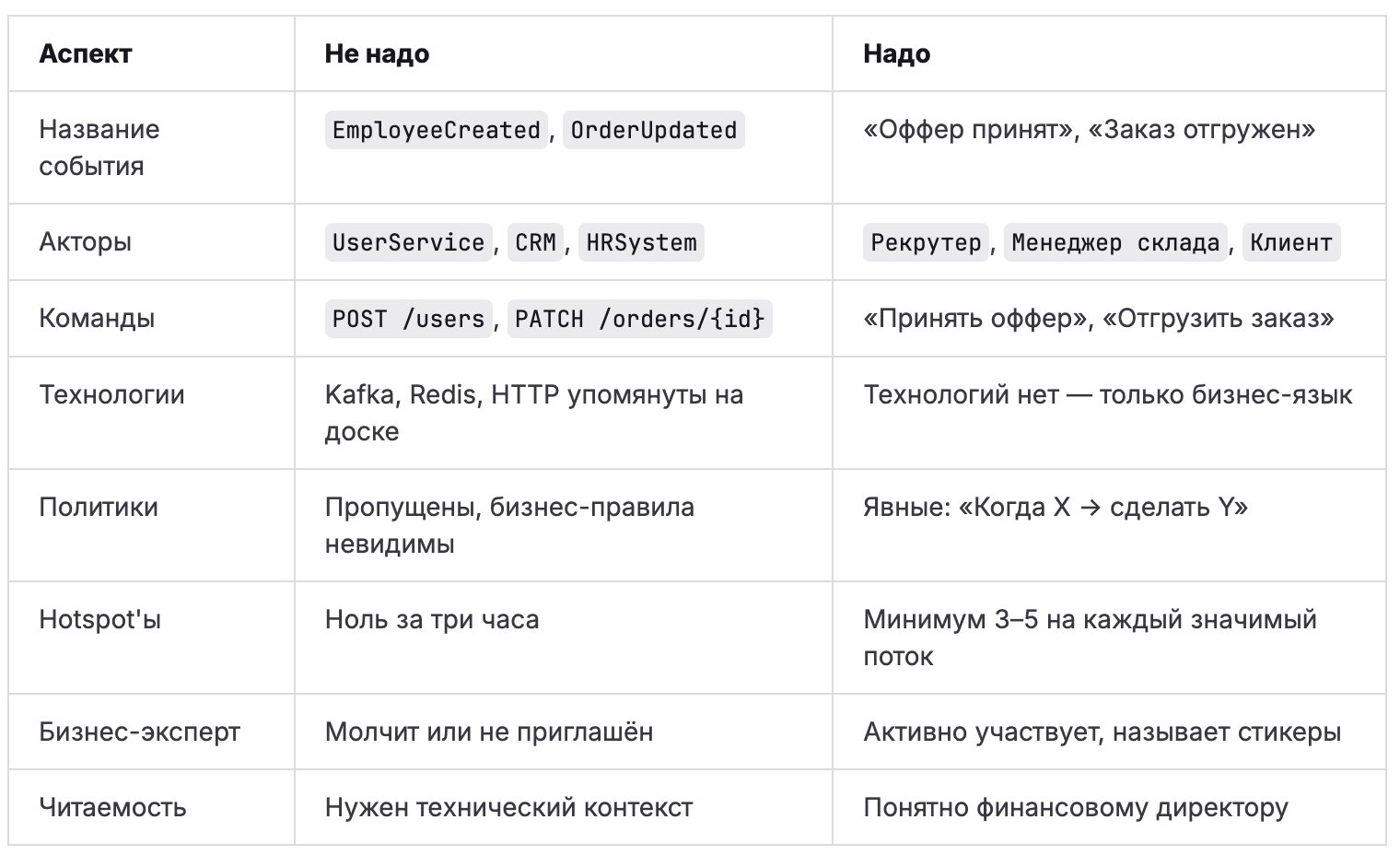The width and height of the screenshot is (1400, 855).
Task: Click the text Понятно финансовому директору
Action: click(x=1075, y=807)
